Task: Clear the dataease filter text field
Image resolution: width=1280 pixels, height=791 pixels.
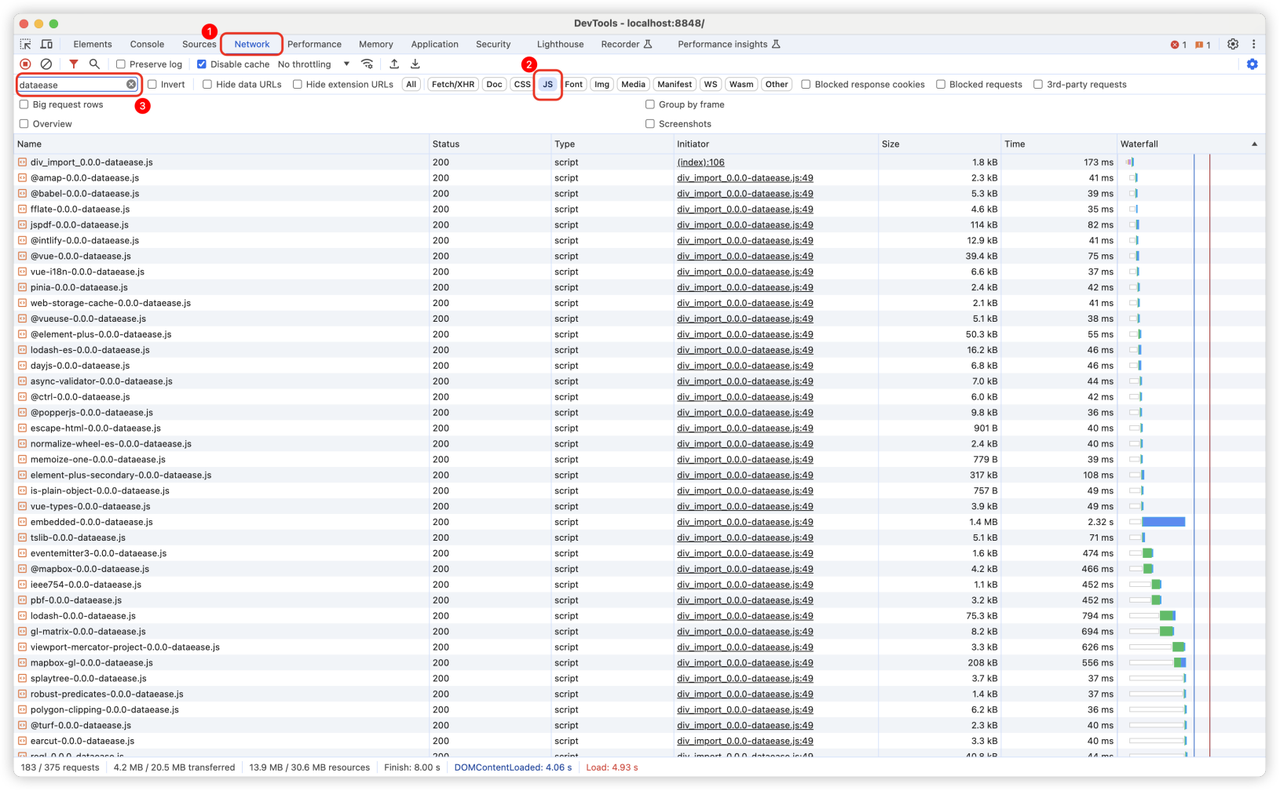Action: click(131, 85)
